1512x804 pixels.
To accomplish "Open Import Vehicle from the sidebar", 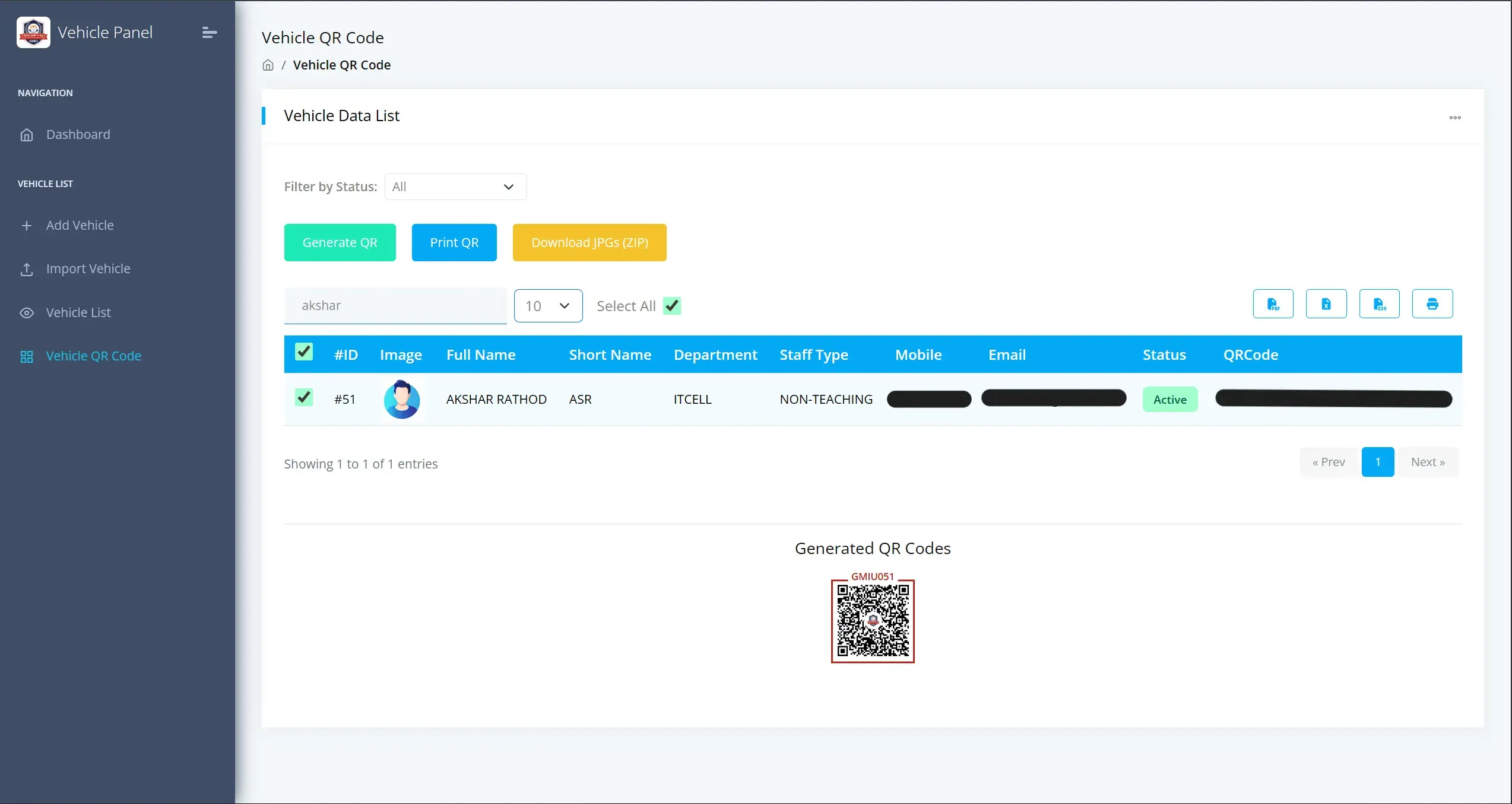I will pyautogui.click(x=88, y=269).
